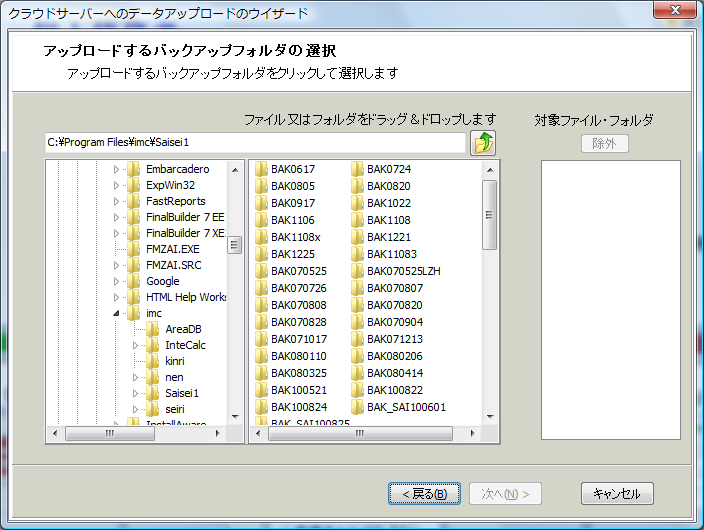Select the BAK1108x folder
This screenshot has width=704, height=530.
[x=295, y=237]
